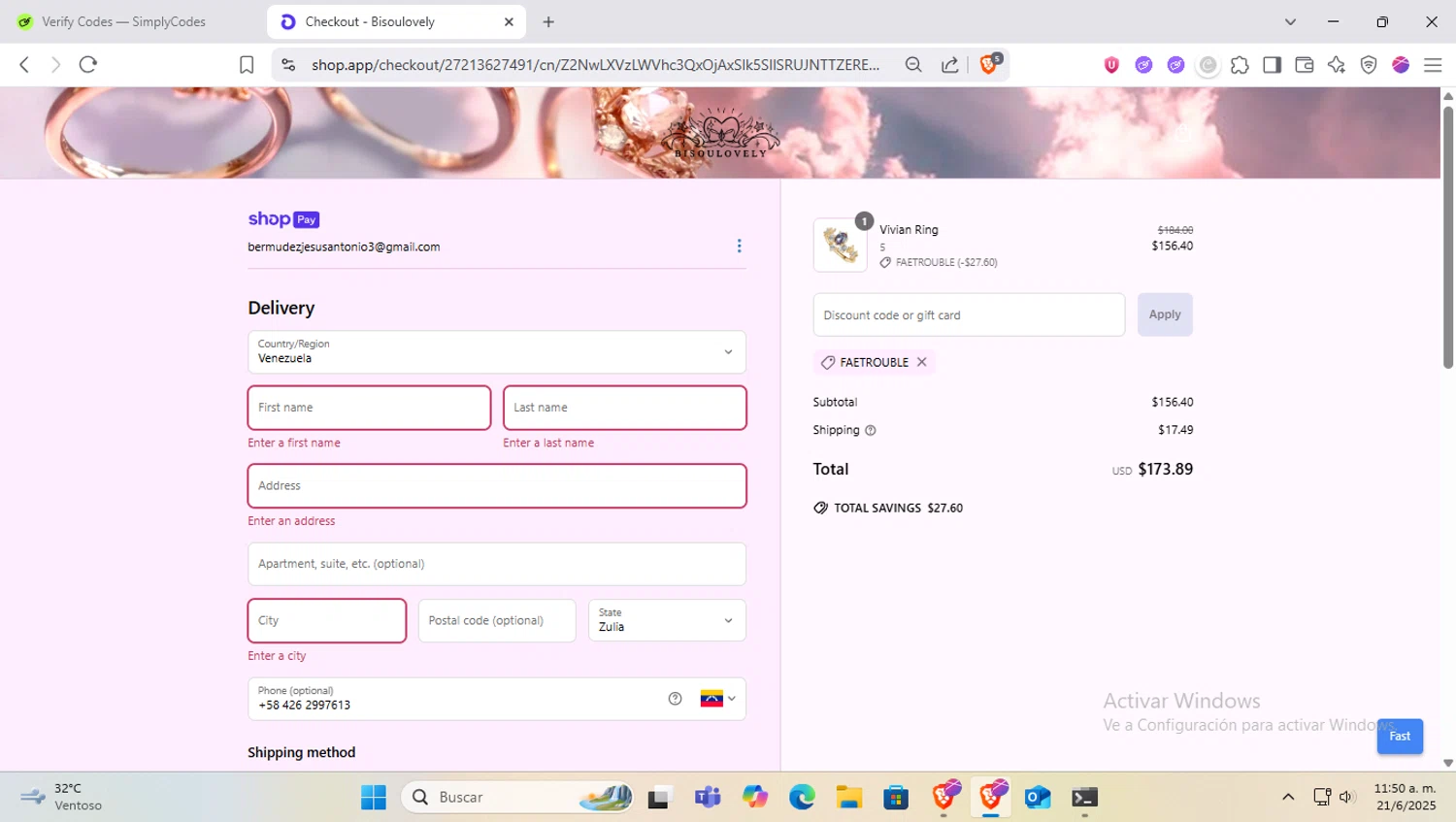Open Microsoft Store from the taskbar

click(x=896, y=797)
